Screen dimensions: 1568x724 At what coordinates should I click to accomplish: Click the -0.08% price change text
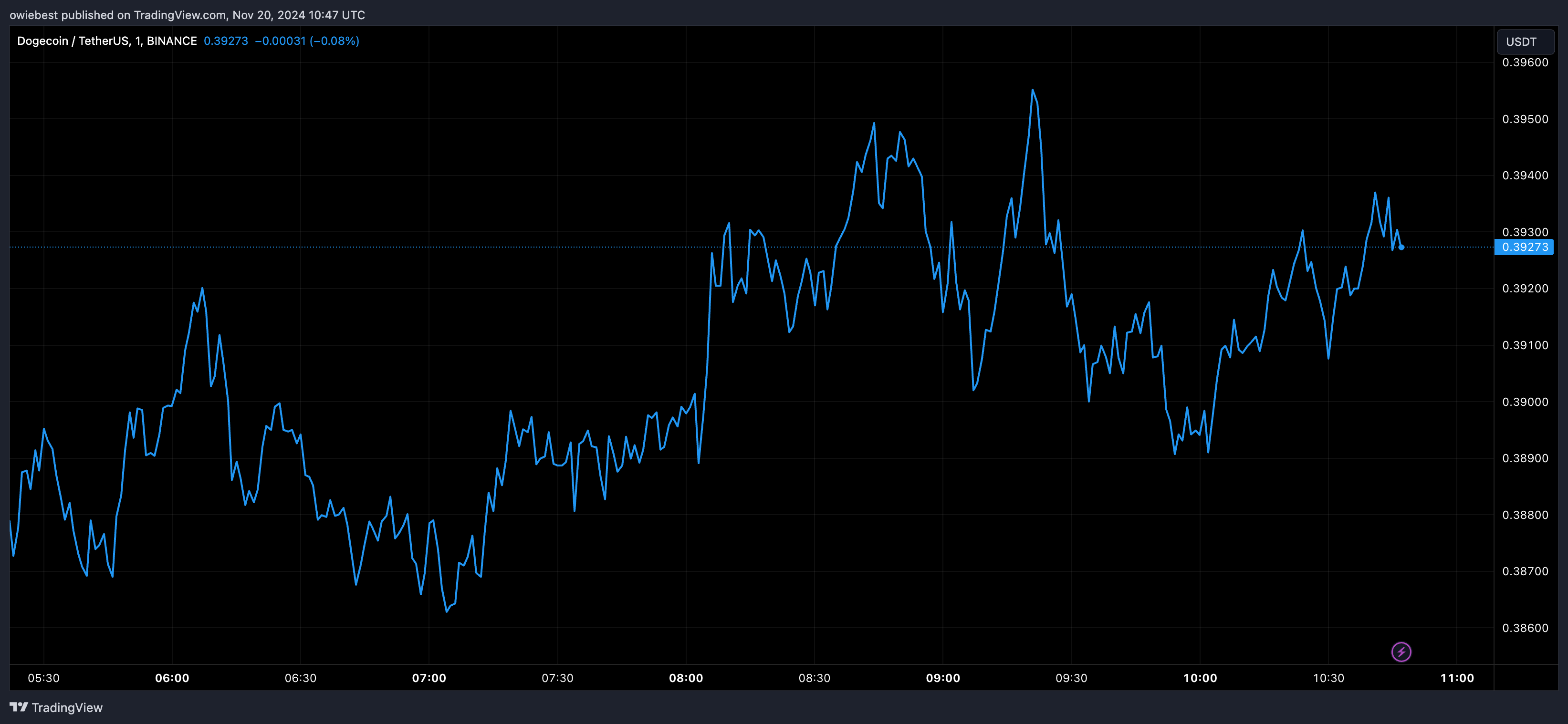pos(334,41)
